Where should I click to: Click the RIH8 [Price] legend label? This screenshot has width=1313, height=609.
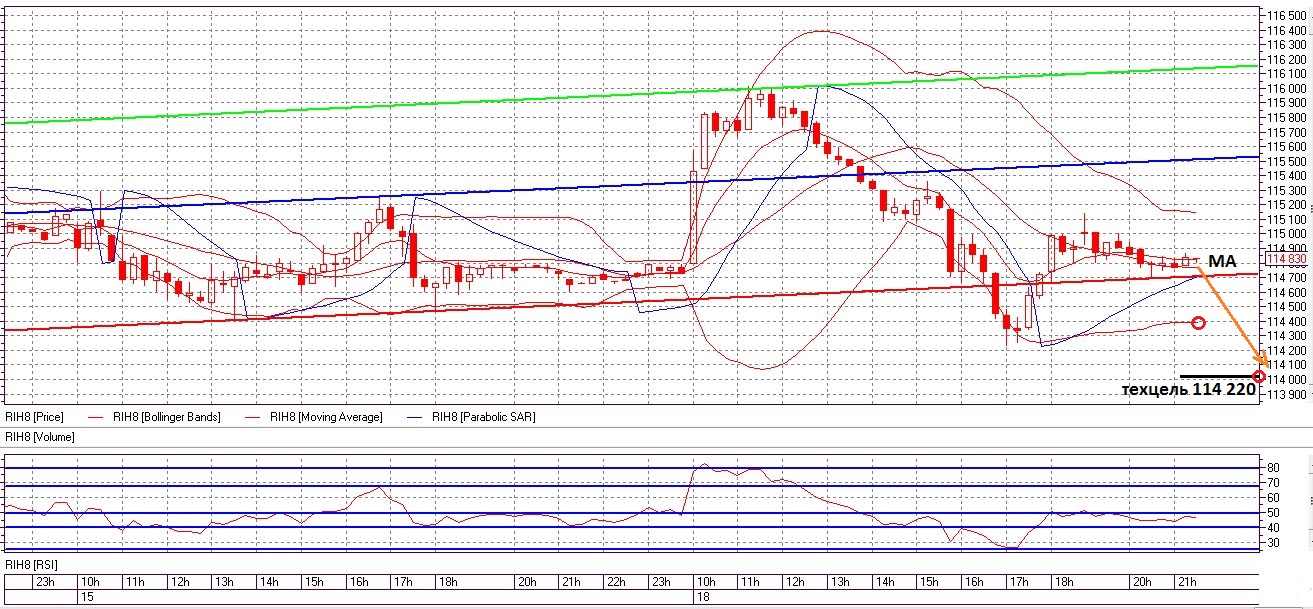34,417
